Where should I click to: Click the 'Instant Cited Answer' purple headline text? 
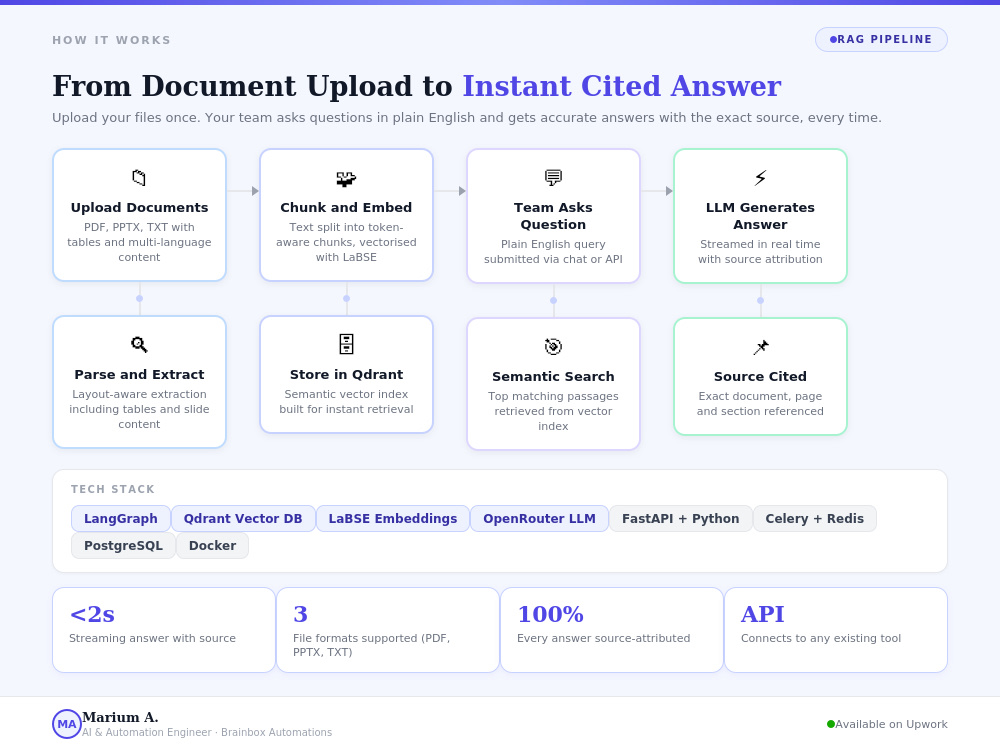tap(622, 86)
